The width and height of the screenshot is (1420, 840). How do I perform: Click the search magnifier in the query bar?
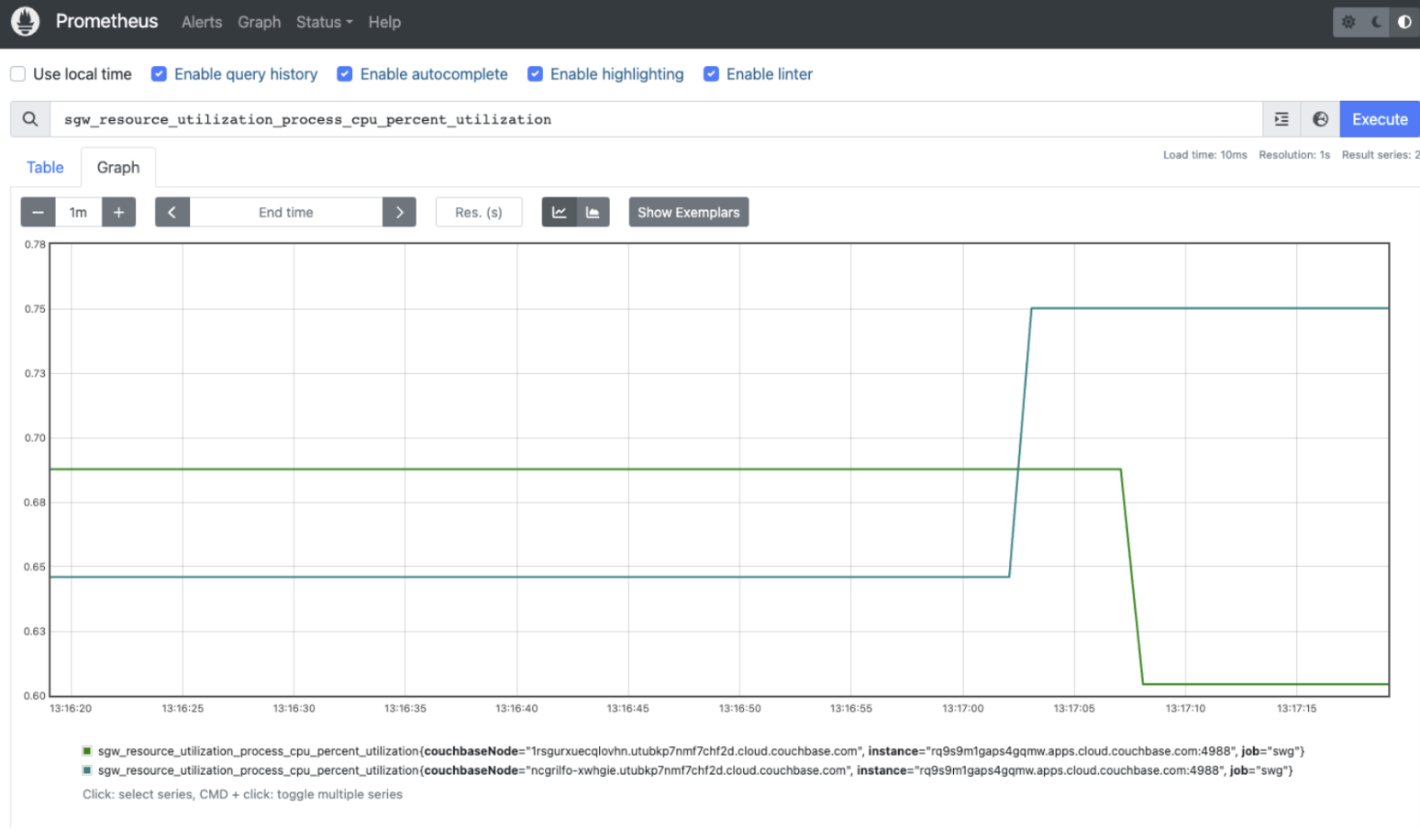coord(29,118)
